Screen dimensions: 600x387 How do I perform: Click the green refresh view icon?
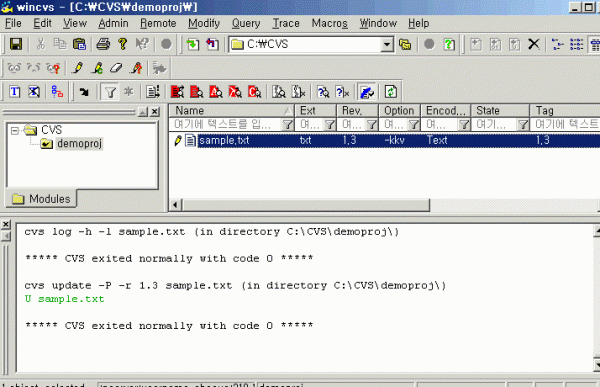click(391, 92)
